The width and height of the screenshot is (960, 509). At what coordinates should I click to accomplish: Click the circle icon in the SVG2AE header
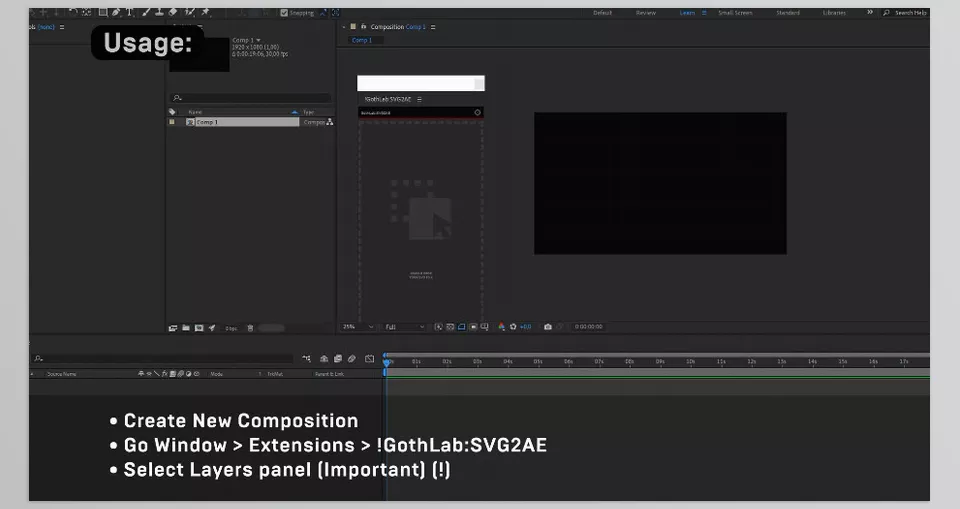[478, 113]
